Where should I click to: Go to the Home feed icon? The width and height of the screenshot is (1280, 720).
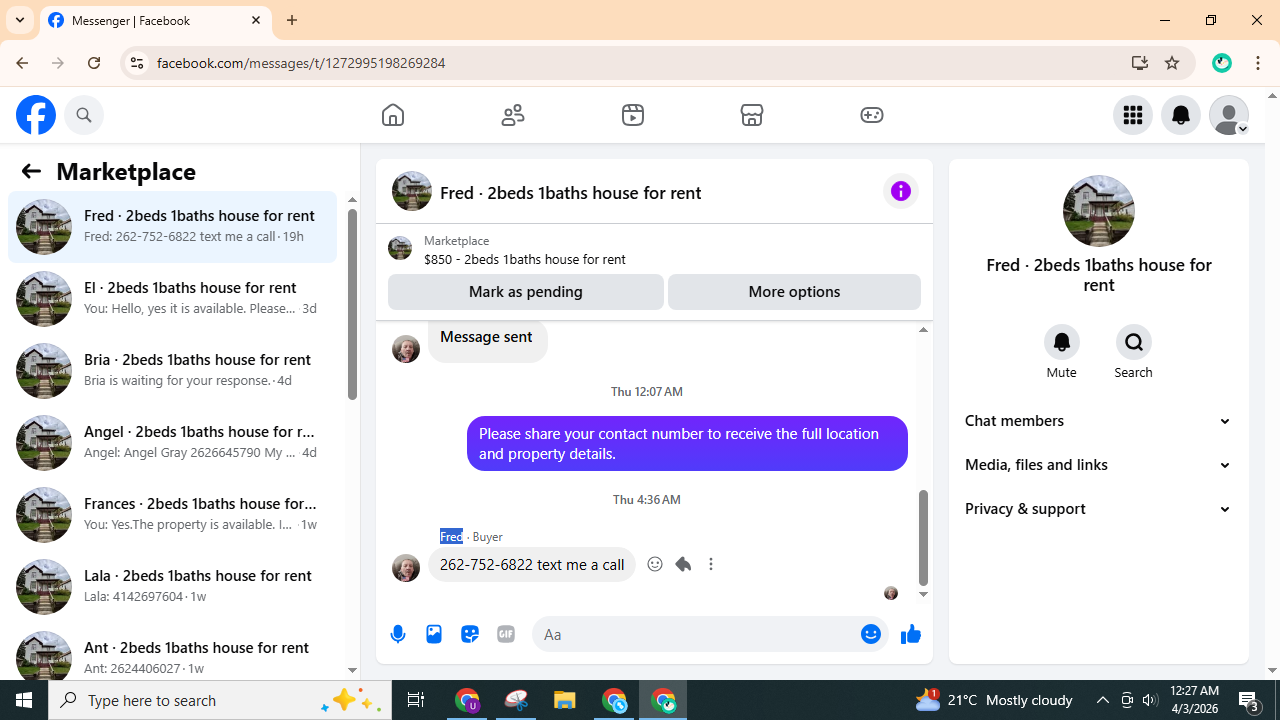tap(393, 115)
